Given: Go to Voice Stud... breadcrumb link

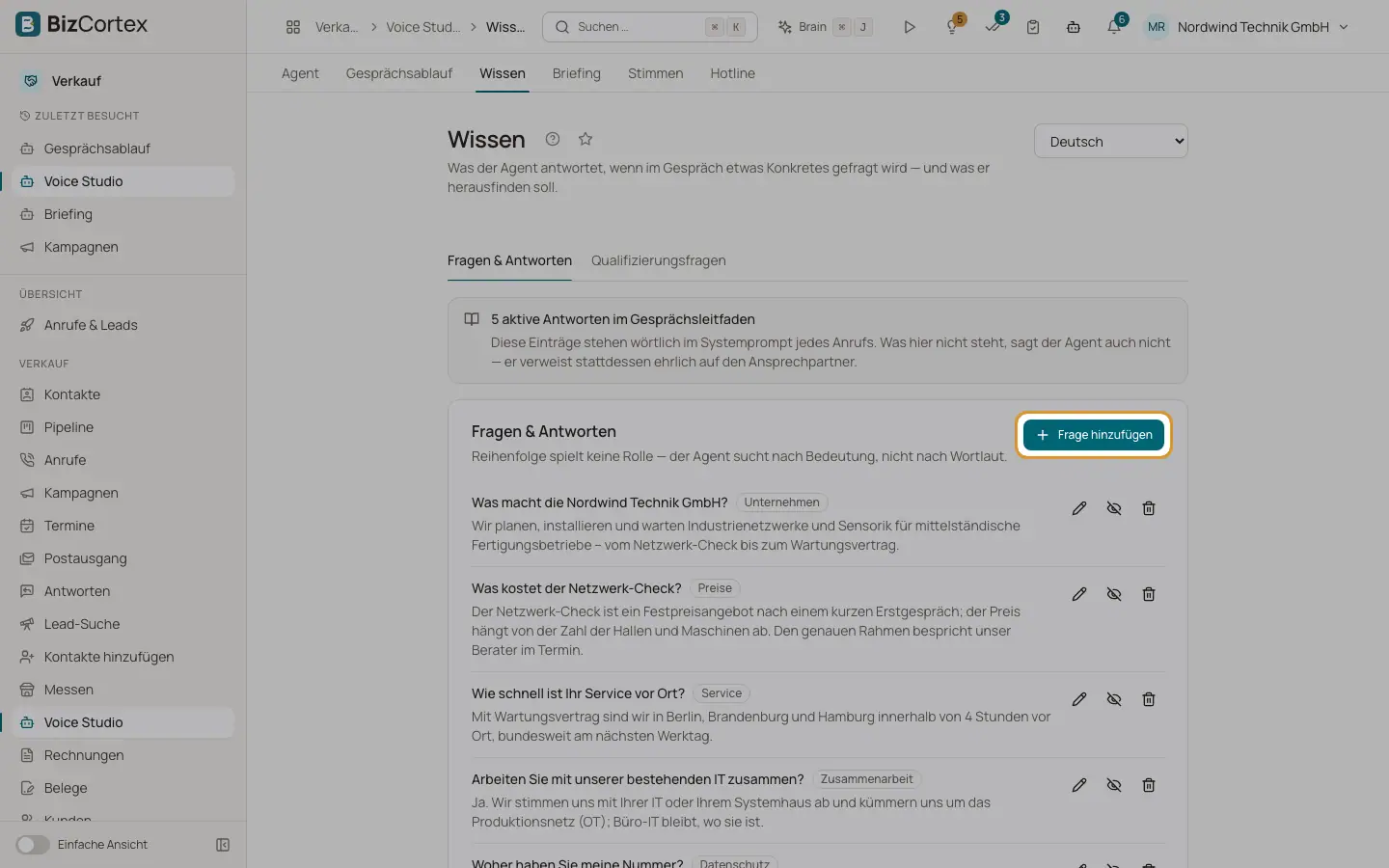Looking at the screenshot, I should (x=423, y=27).
